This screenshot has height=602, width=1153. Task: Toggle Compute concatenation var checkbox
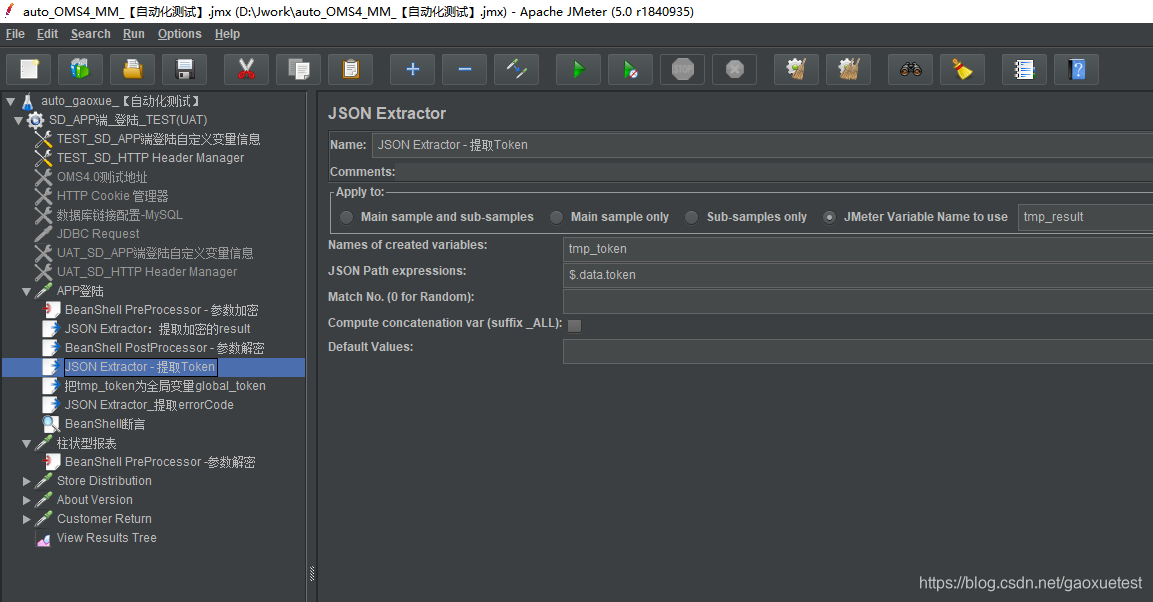pos(574,326)
